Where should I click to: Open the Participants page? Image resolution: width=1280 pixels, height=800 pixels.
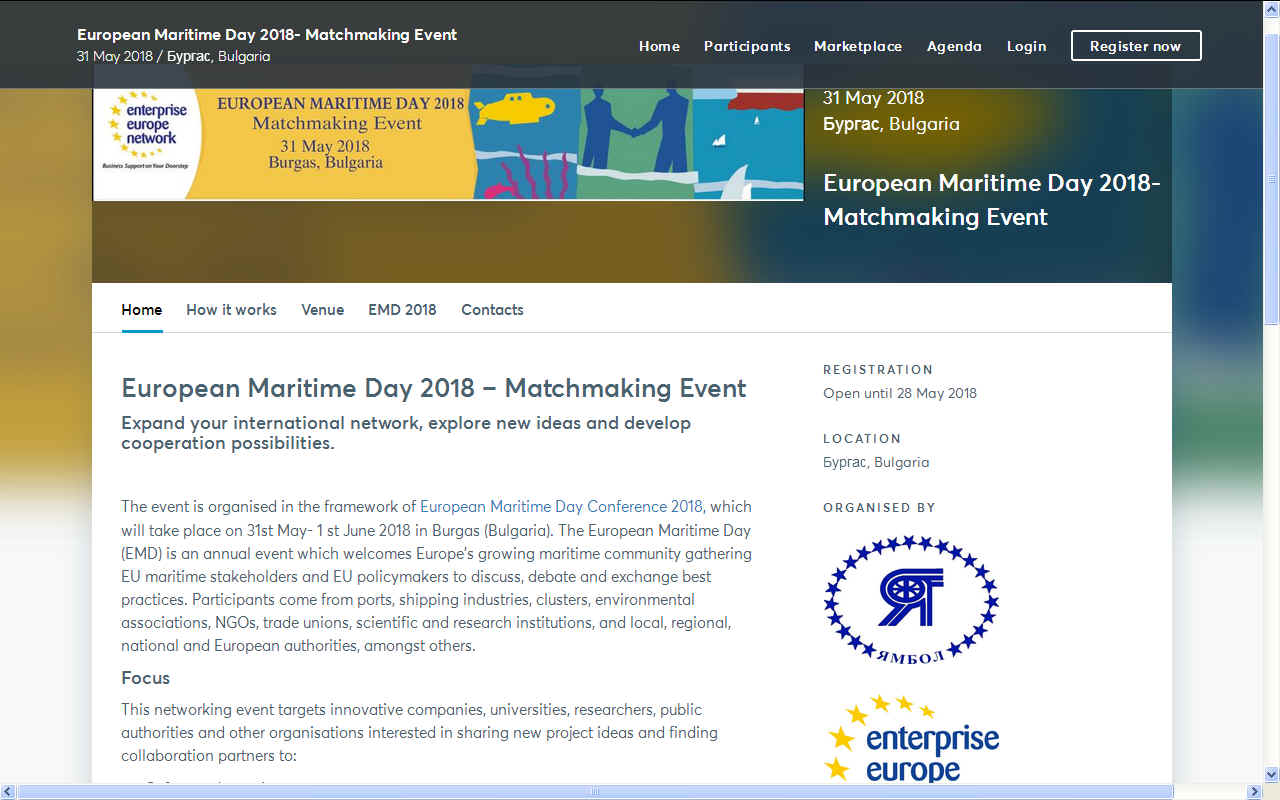[x=747, y=46]
